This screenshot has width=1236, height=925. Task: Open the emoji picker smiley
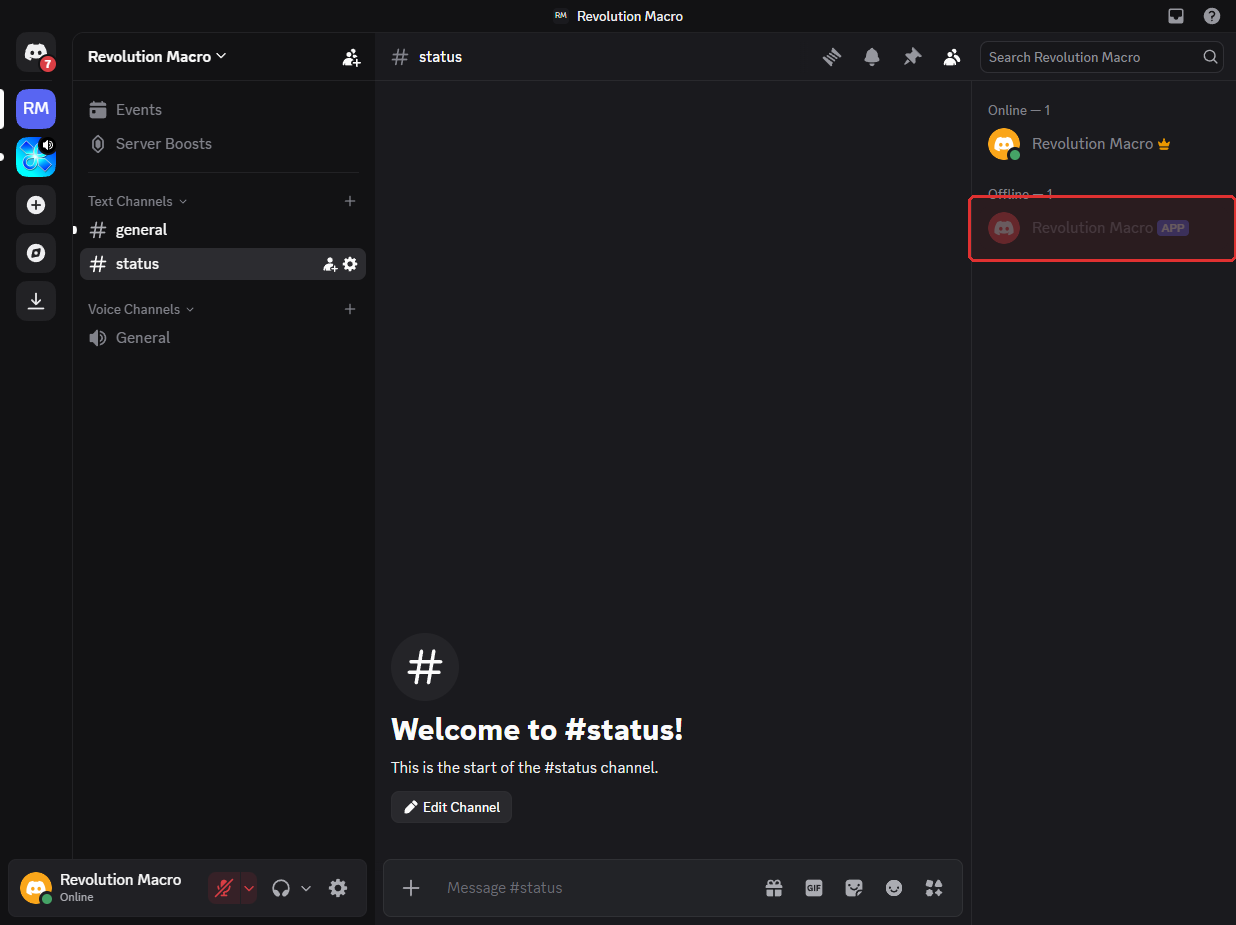pyautogui.click(x=894, y=888)
